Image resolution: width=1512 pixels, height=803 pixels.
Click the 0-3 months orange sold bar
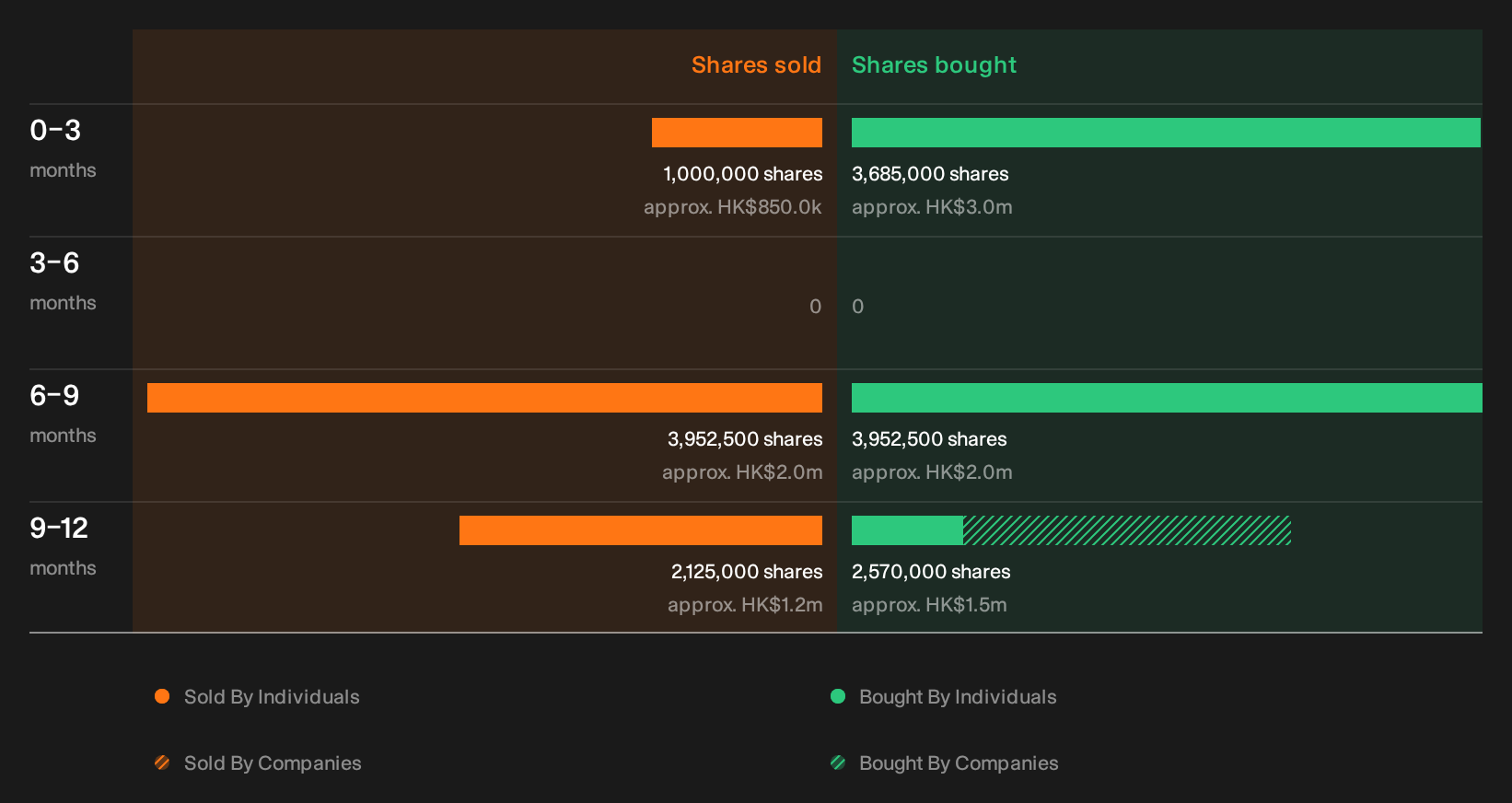(x=737, y=133)
